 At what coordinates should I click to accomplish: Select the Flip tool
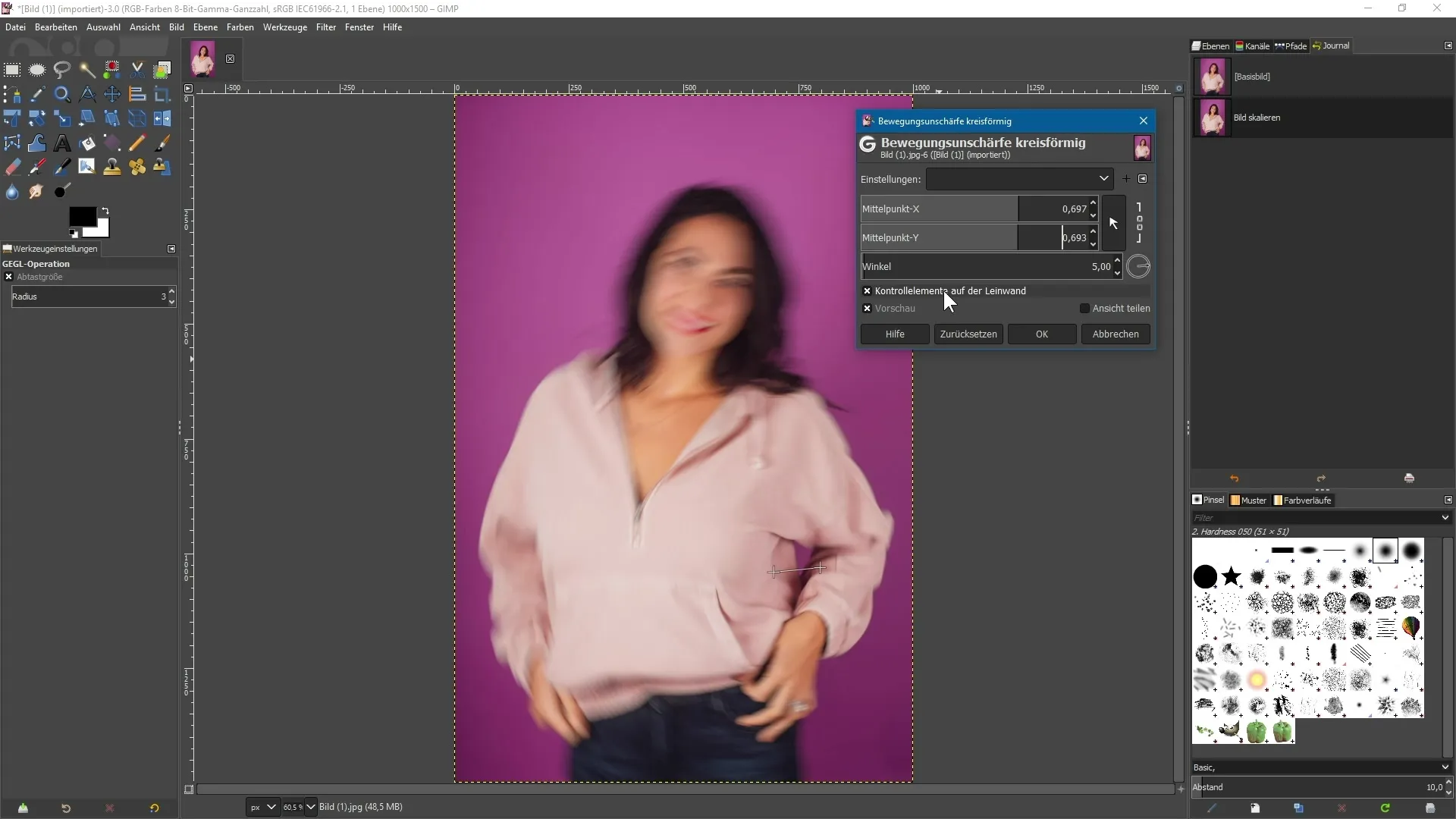point(162,119)
